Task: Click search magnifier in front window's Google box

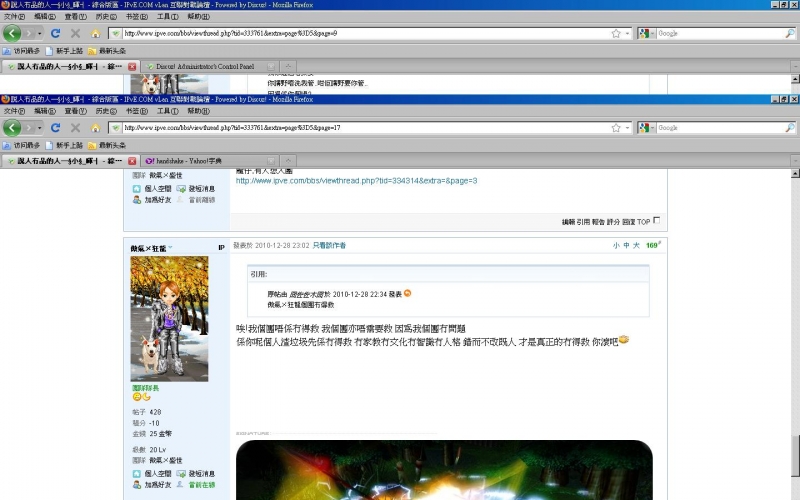Action: [790, 128]
